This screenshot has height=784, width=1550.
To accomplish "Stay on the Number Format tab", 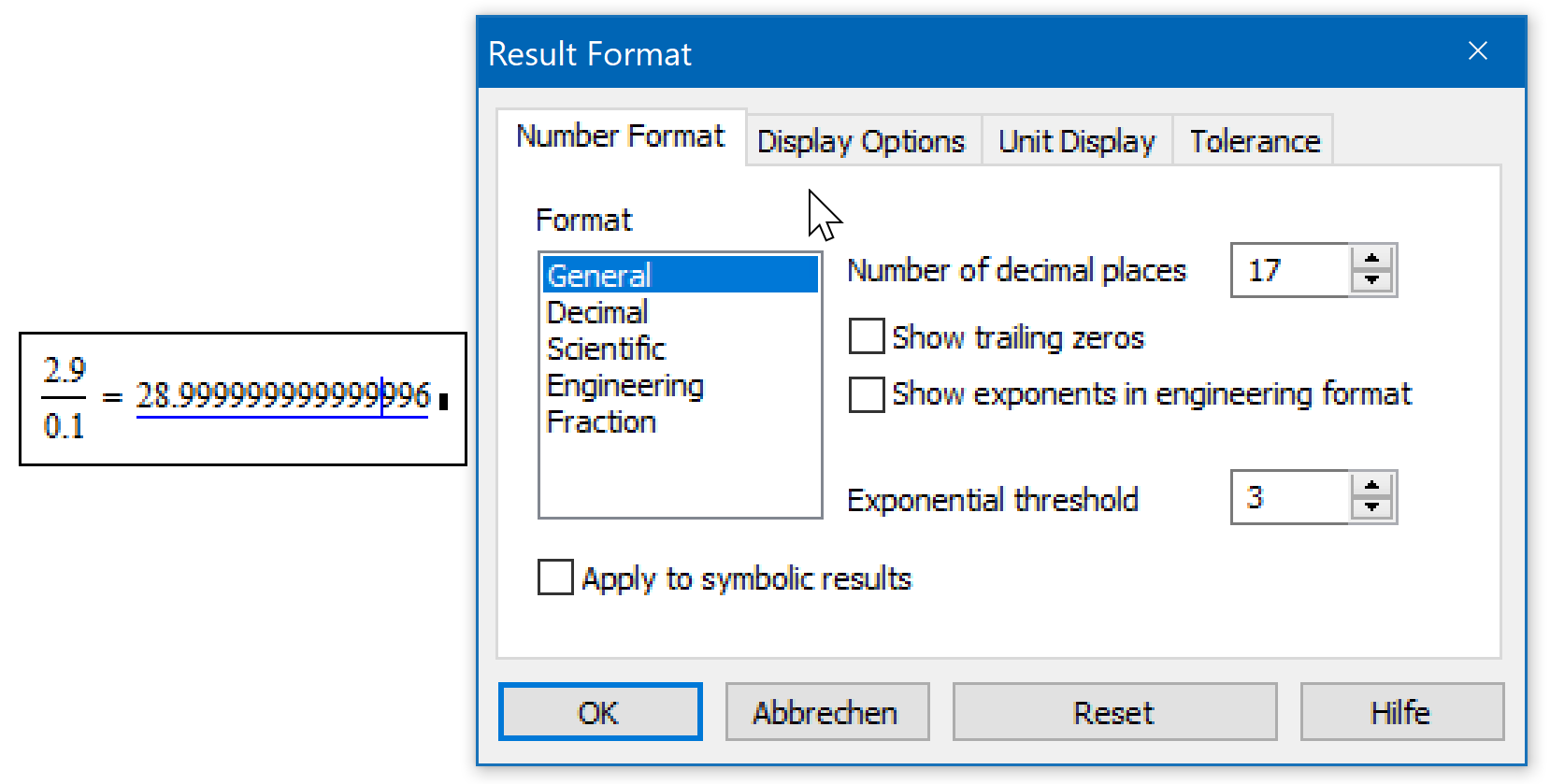I will [620, 135].
